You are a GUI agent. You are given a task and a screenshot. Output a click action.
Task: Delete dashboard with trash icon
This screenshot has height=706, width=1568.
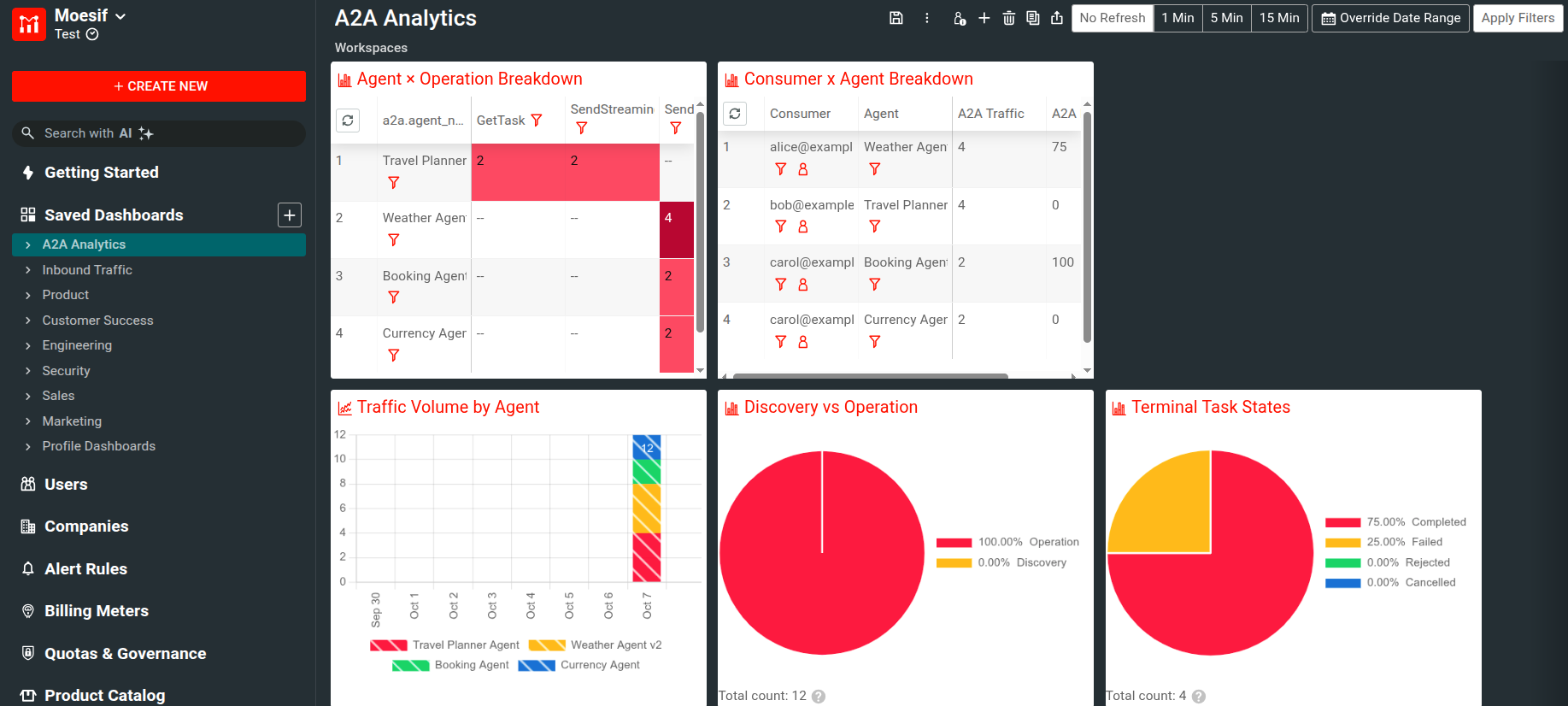coord(1009,18)
